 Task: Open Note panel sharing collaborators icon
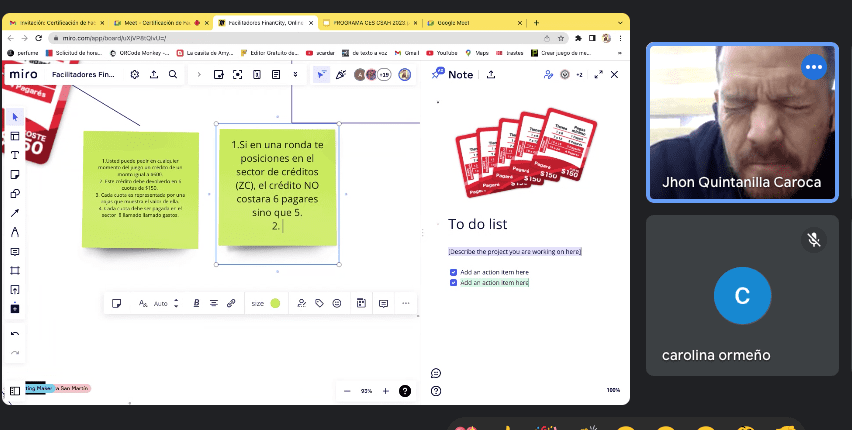pyautogui.click(x=548, y=74)
